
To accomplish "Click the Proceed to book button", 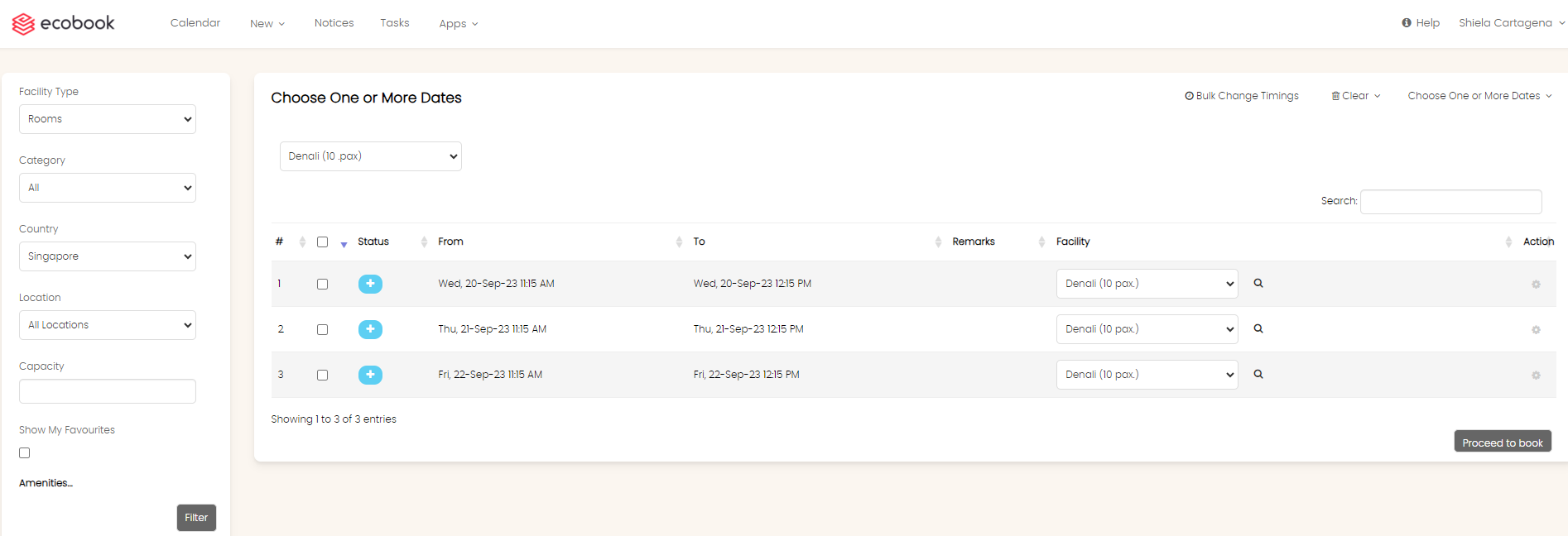I will 1503,442.
